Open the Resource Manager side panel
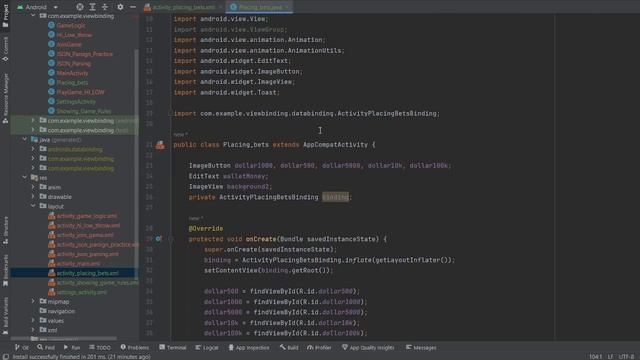 click(x=5, y=98)
